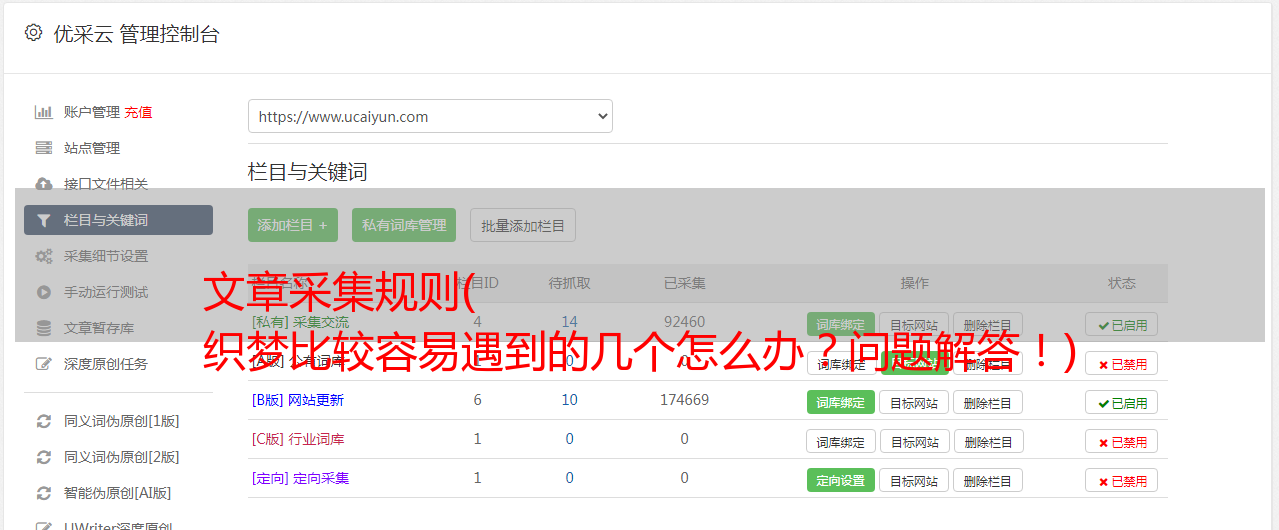1279x530 pixels.
Task: Open the [定向] 定向采集 column link
Action: [301, 478]
